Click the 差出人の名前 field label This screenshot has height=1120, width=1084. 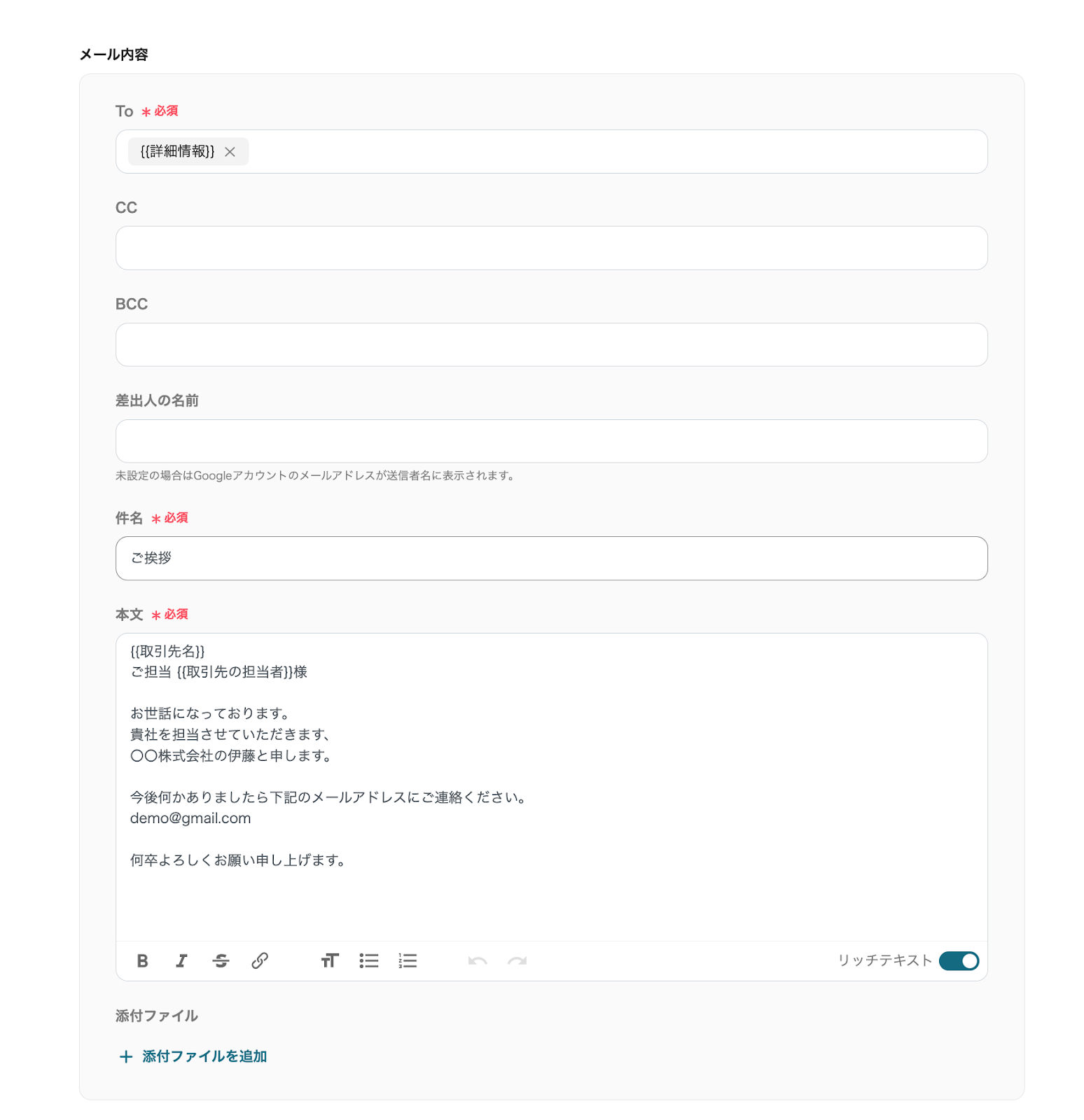tap(157, 400)
